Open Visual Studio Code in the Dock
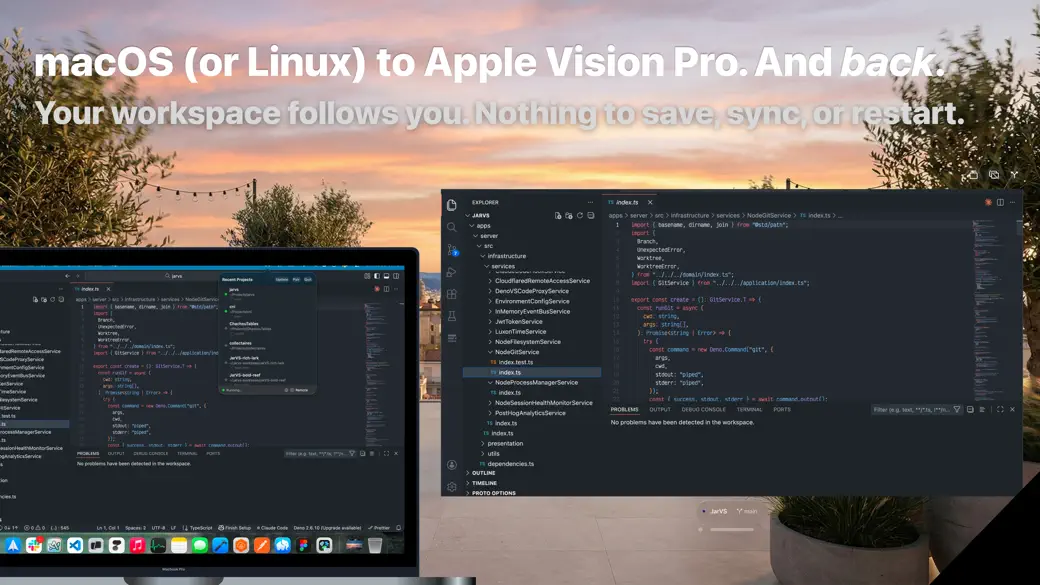 [x=75, y=545]
